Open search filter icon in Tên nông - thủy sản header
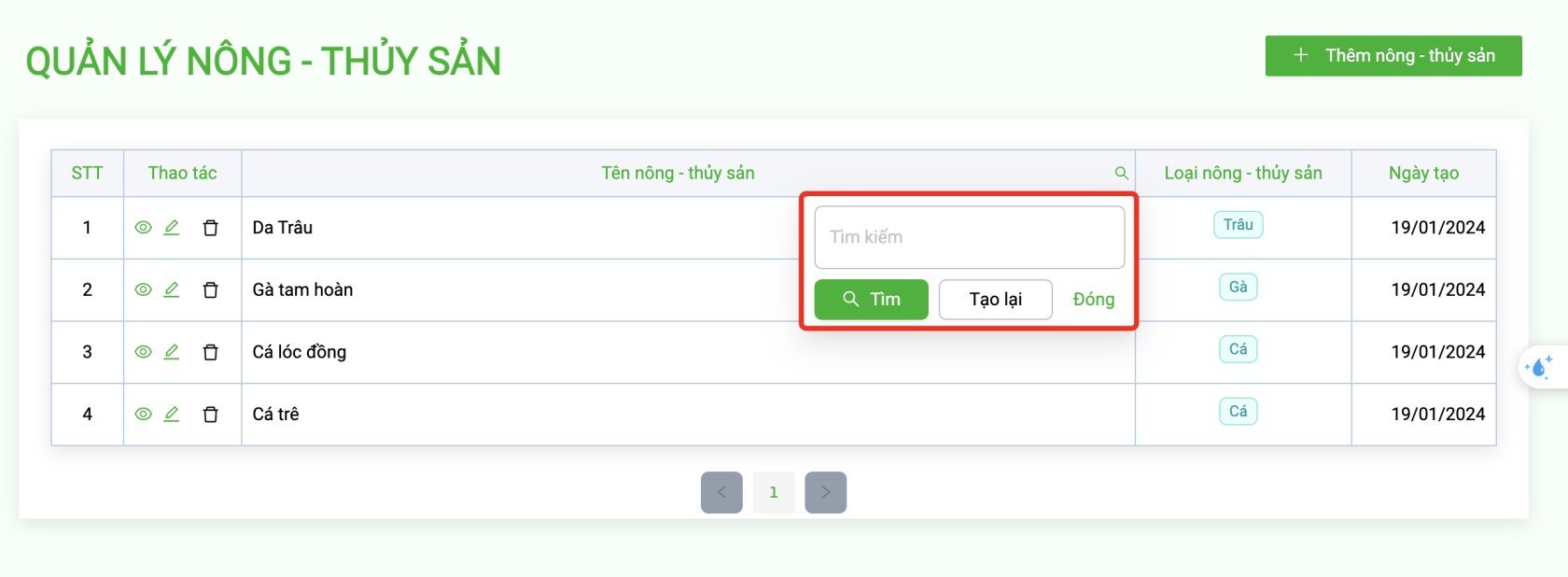Screen dimensions: 1568x577 (1122, 174)
